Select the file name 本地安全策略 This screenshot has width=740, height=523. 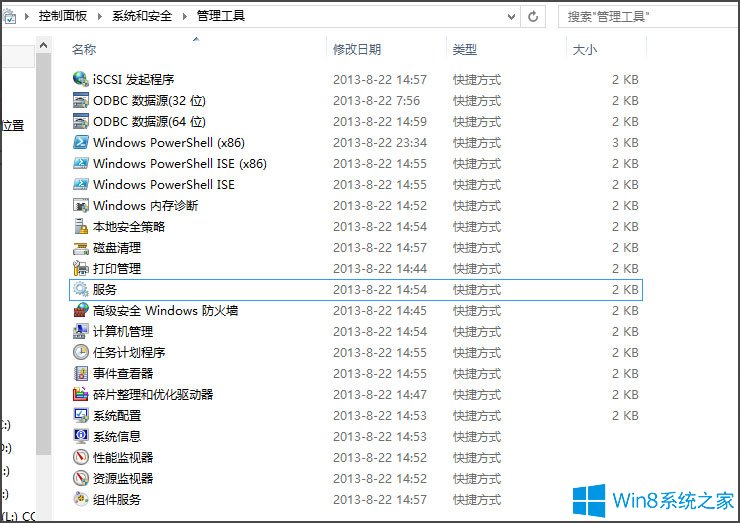(129, 227)
